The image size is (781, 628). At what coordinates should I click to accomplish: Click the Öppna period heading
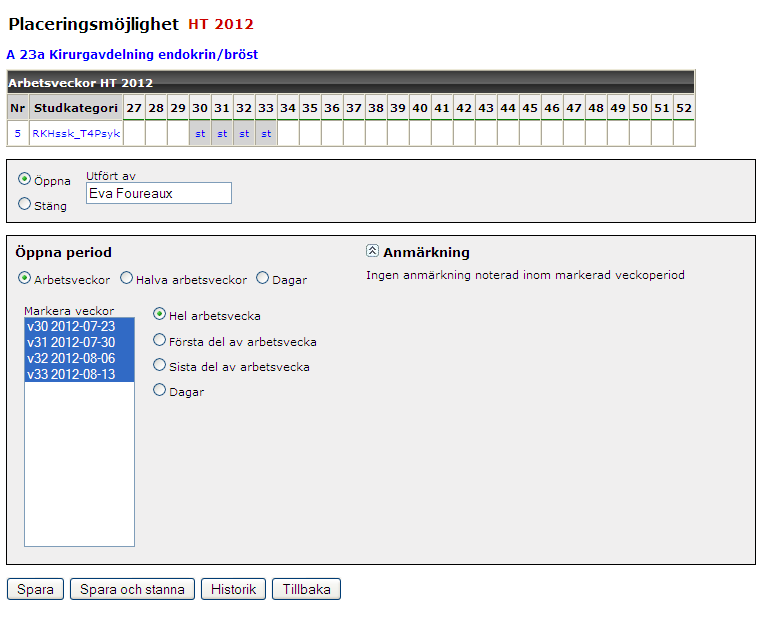(63, 252)
